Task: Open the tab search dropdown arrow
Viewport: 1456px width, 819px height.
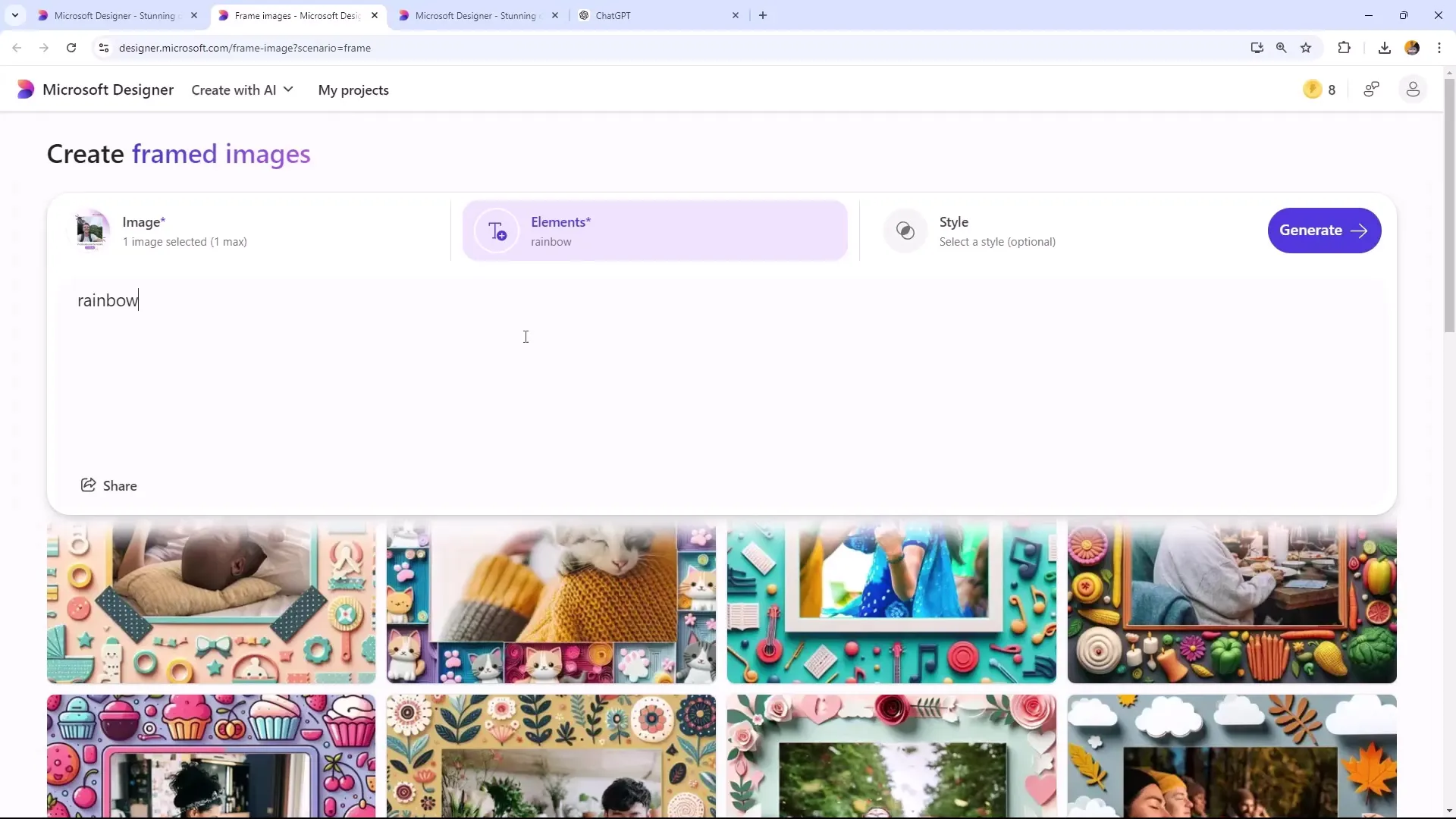Action: click(14, 15)
